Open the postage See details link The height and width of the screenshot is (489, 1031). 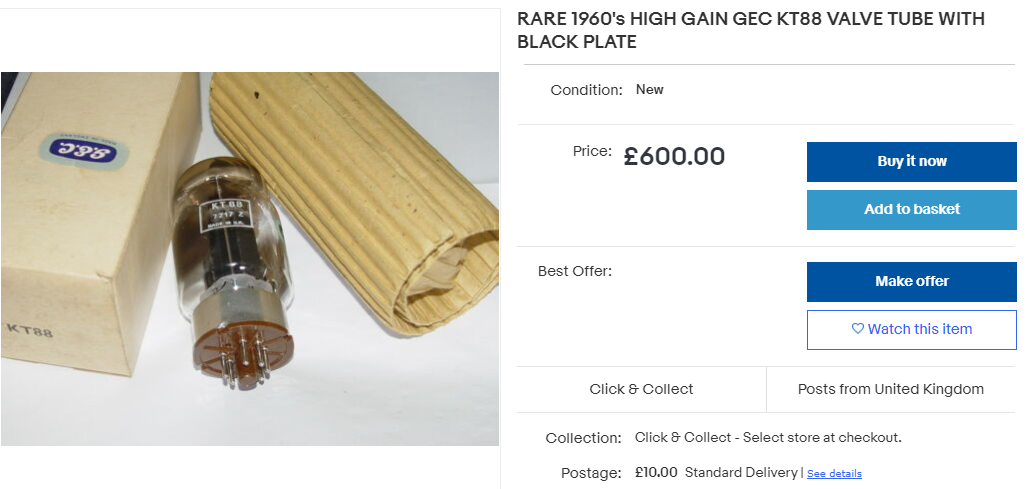coord(834,473)
